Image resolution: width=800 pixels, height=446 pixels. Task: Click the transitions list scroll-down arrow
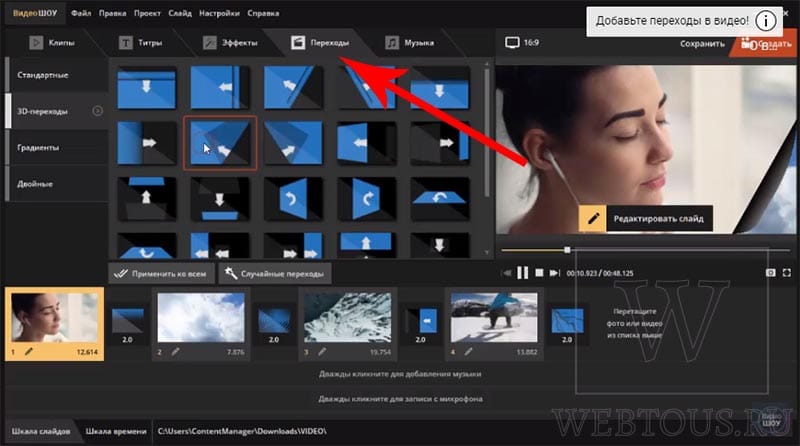point(486,252)
